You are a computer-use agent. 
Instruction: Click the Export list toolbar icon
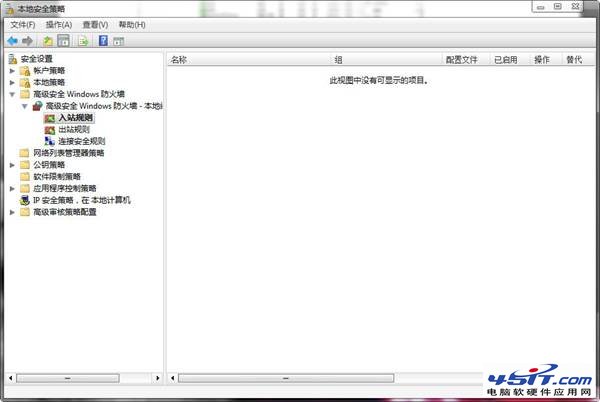83,41
